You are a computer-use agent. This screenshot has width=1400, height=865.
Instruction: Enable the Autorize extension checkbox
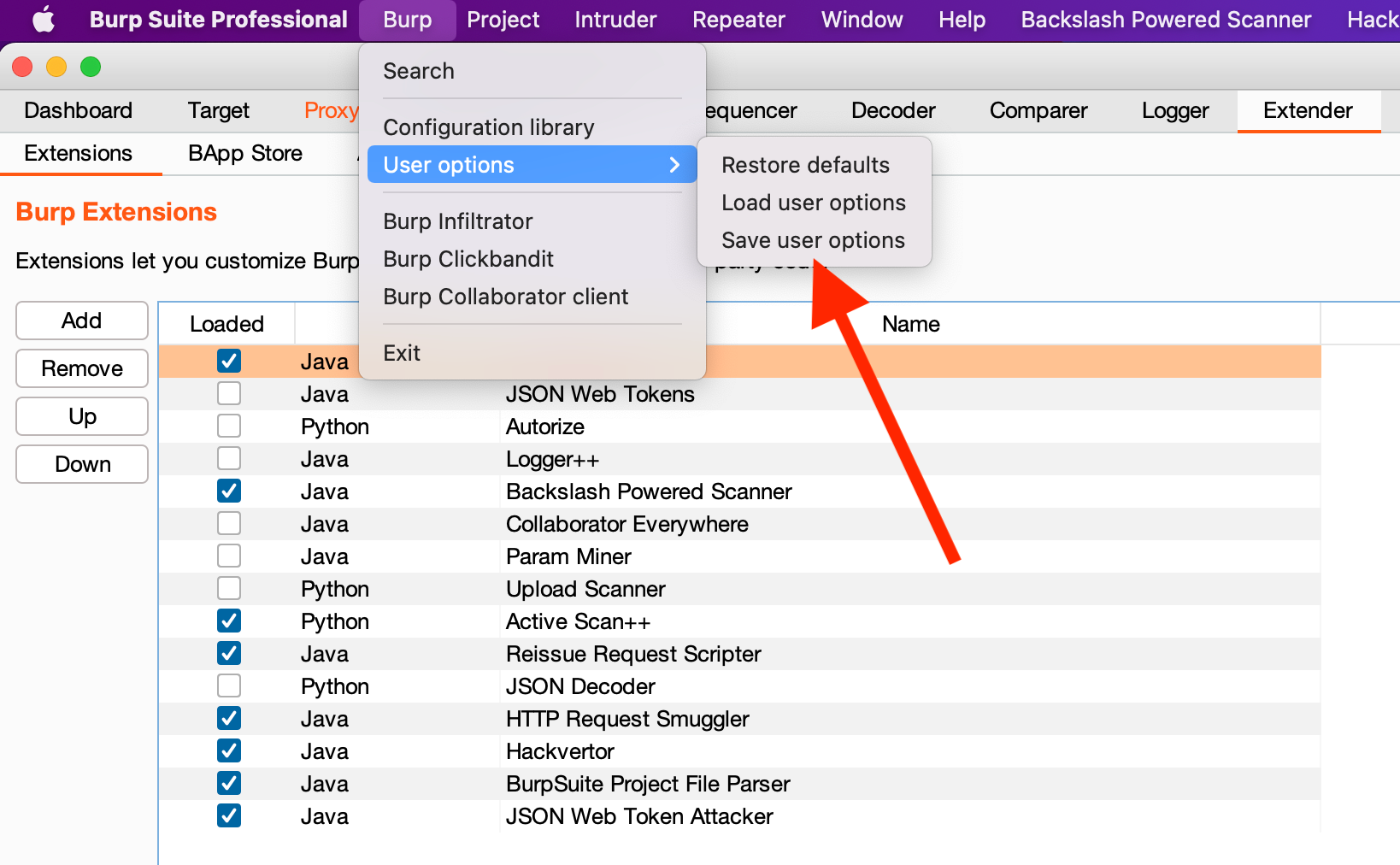(x=229, y=426)
